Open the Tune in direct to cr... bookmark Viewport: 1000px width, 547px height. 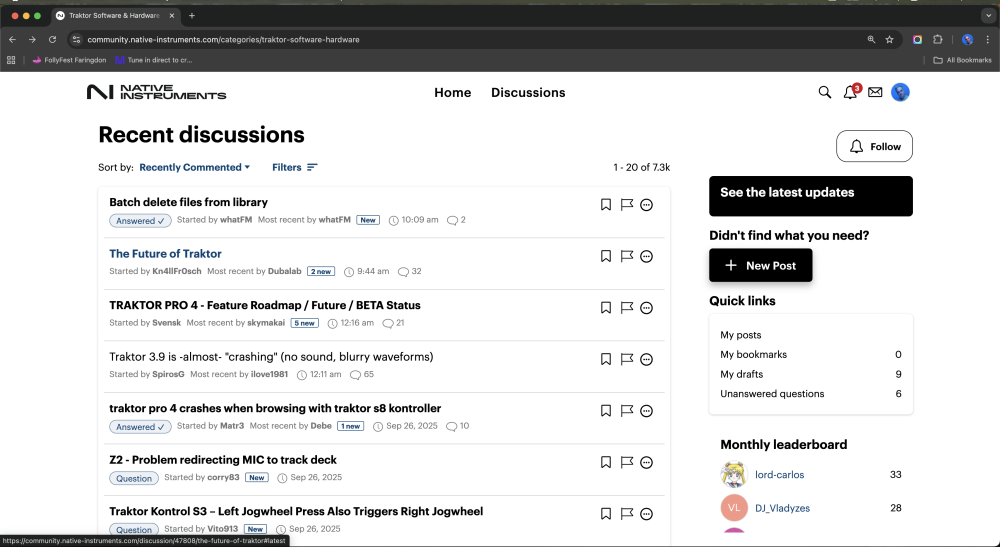[x=154, y=60]
